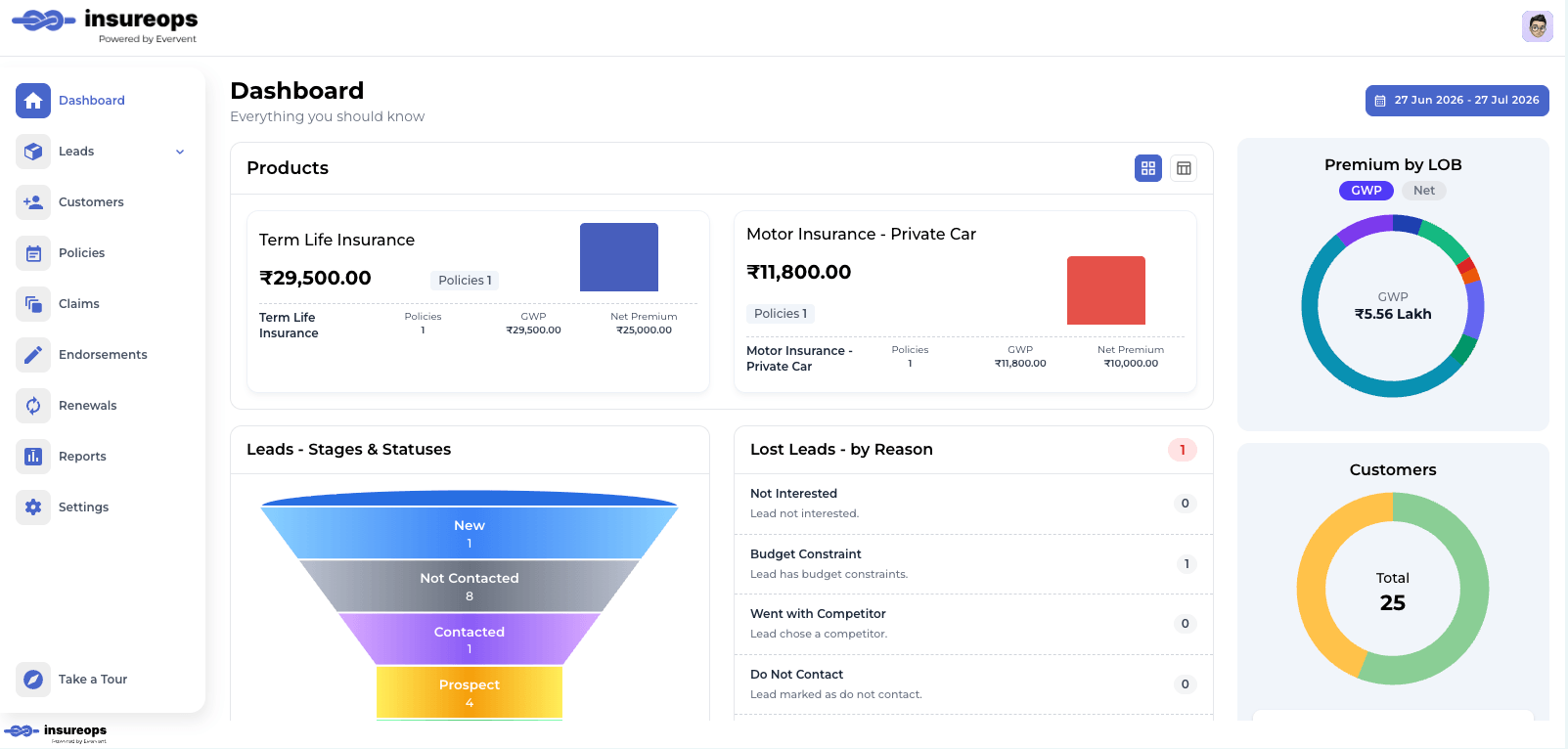Click the Take a Tour compass icon
Image resolution: width=1568 pixels, height=749 pixels.
(33, 680)
